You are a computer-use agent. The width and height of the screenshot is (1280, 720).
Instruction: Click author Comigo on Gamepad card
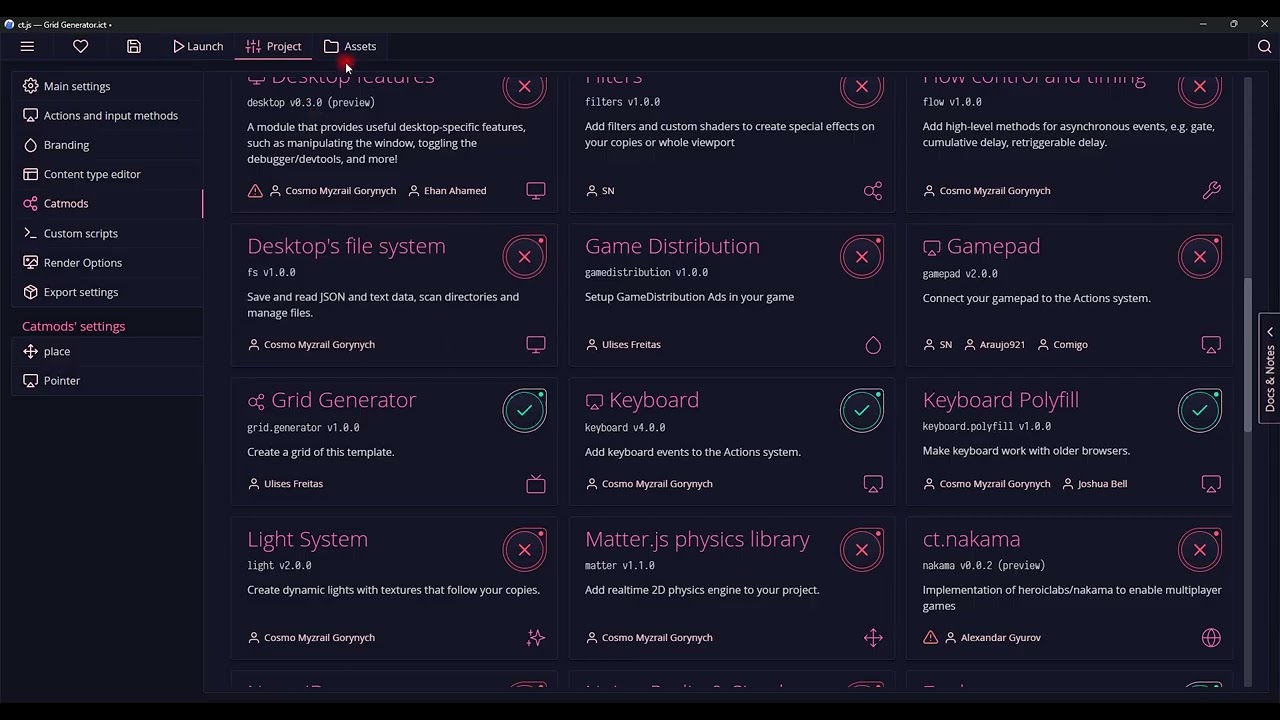click(1062, 345)
